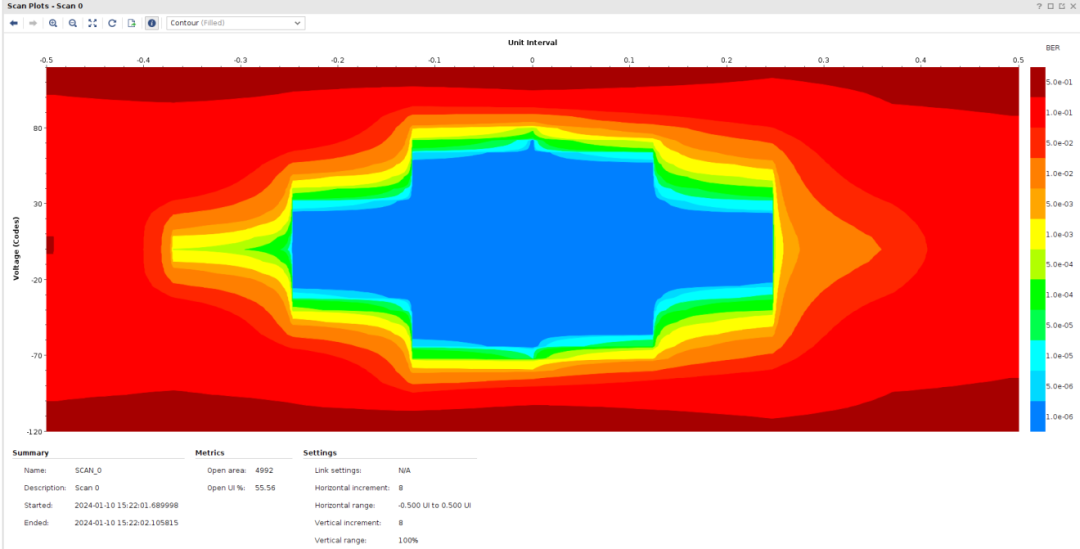Click the Open area value 4992

pyautogui.click(x=264, y=470)
